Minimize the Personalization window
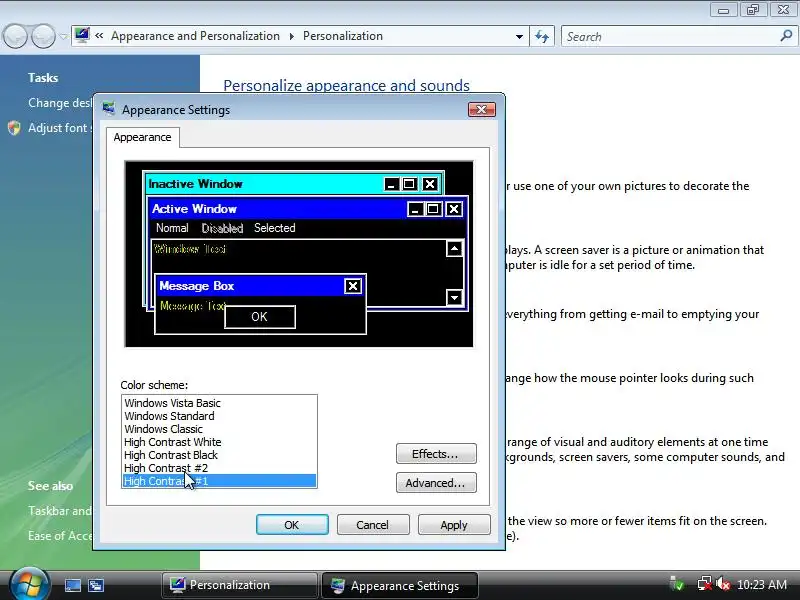Viewport: 800px width, 600px height. (x=723, y=10)
